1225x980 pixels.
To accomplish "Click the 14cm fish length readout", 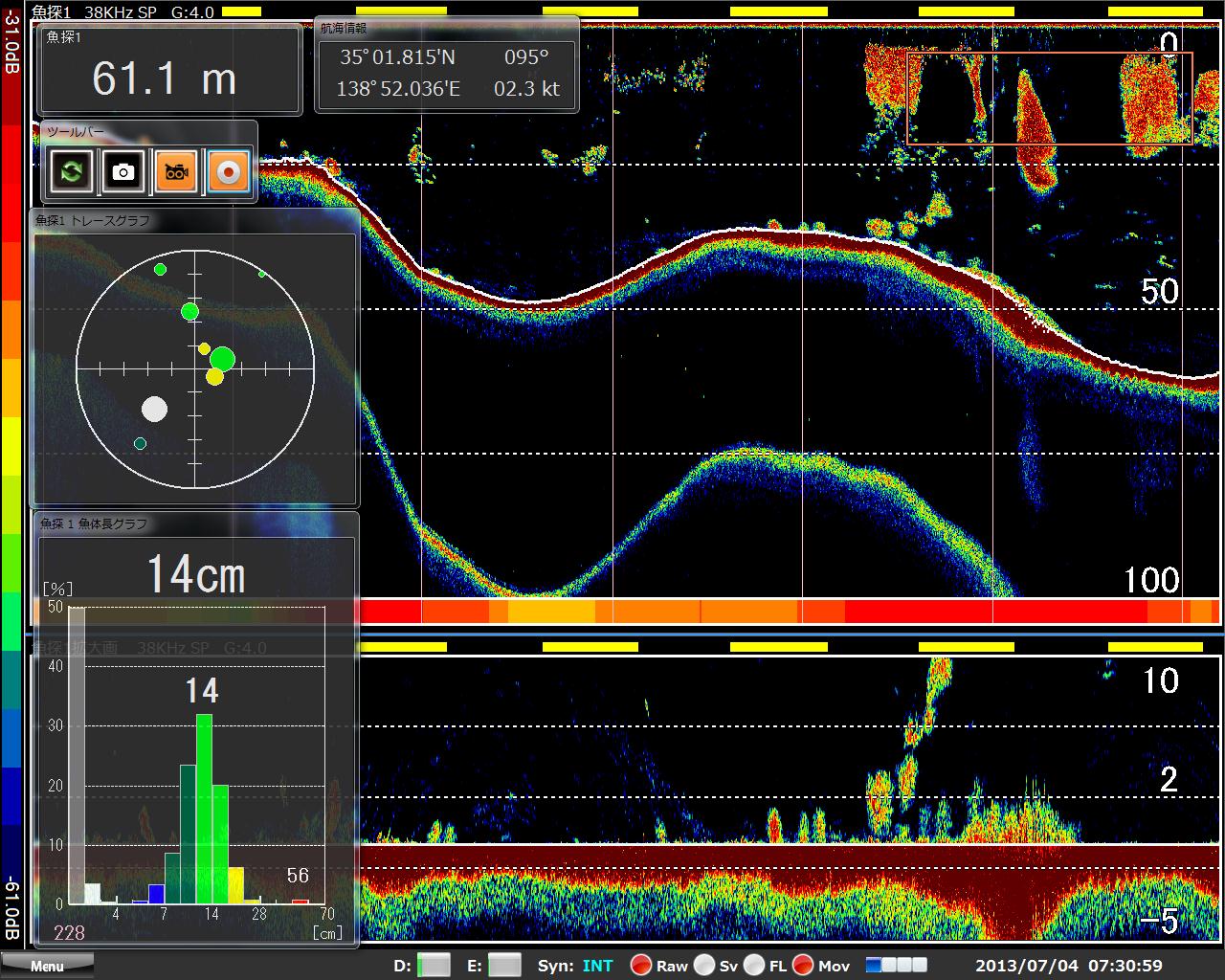I will (196, 574).
